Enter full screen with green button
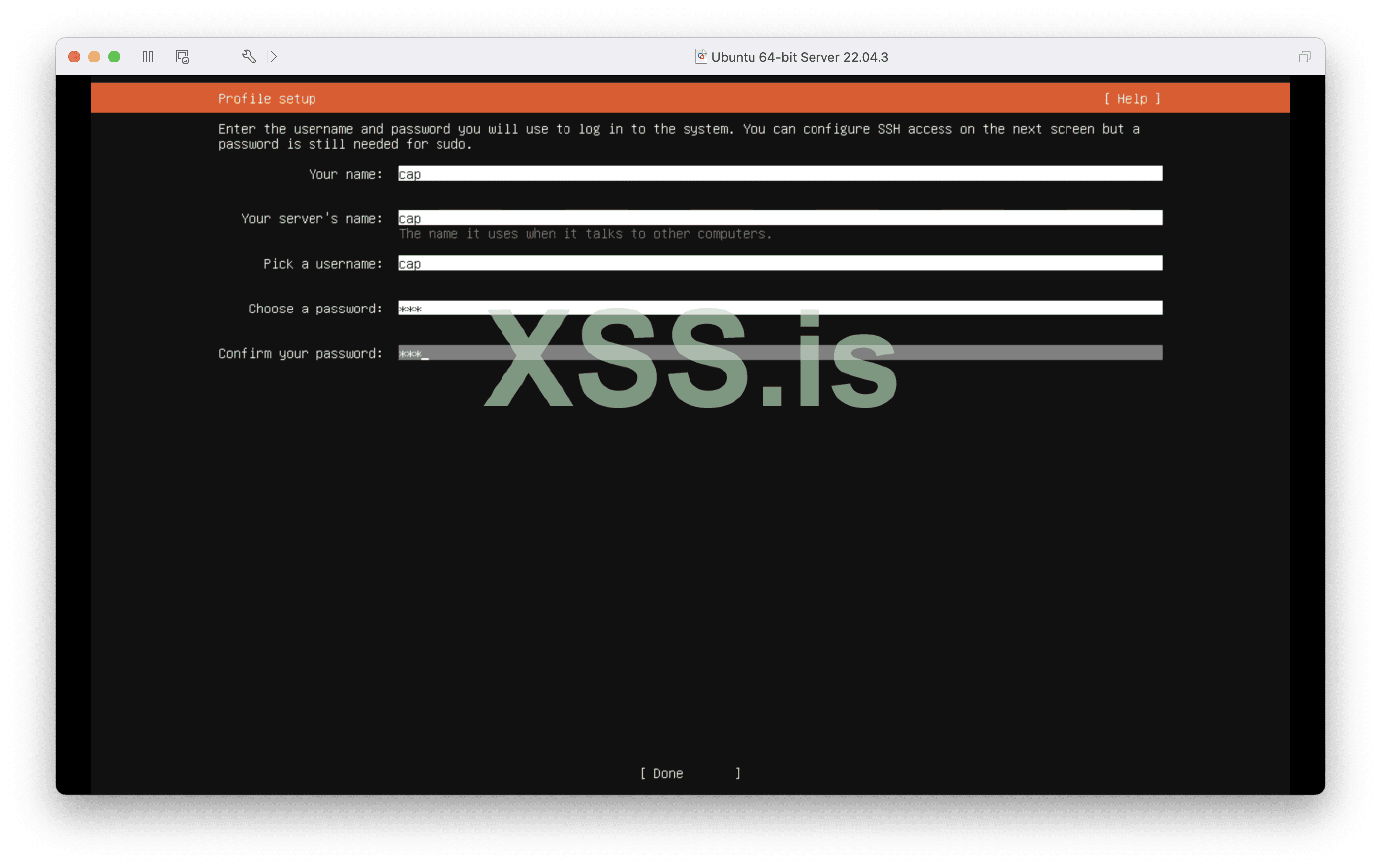 click(x=114, y=57)
